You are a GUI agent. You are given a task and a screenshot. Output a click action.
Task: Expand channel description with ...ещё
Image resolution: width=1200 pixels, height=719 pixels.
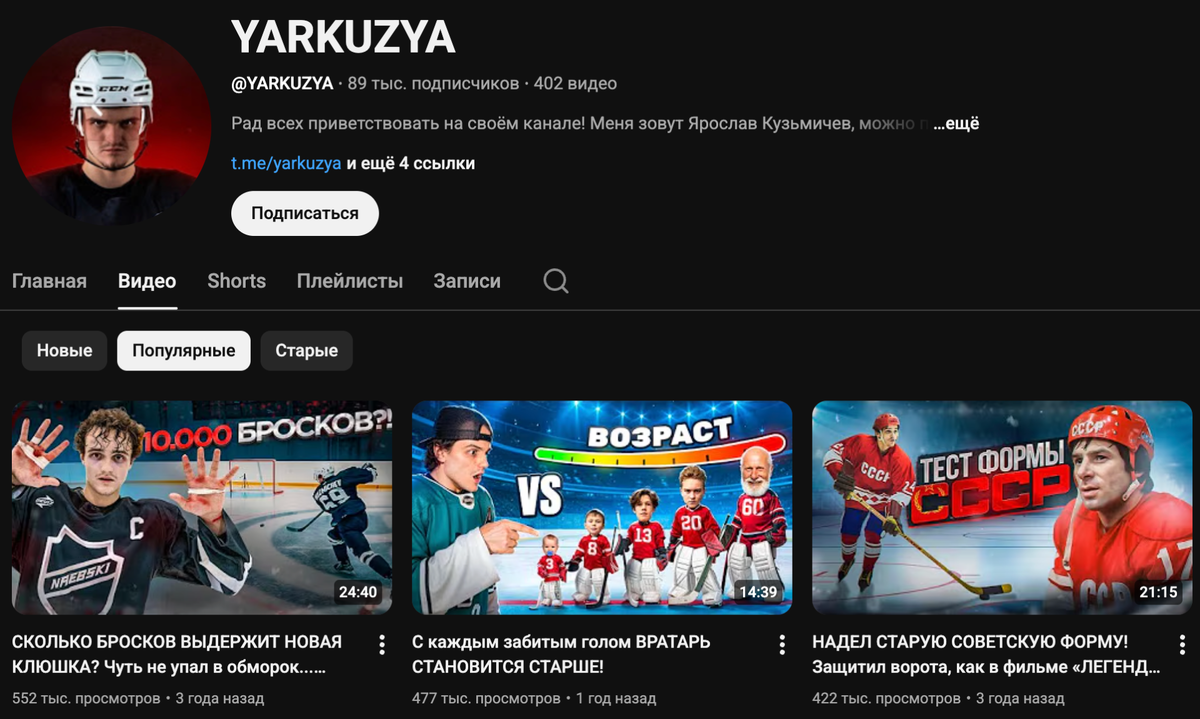point(956,124)
